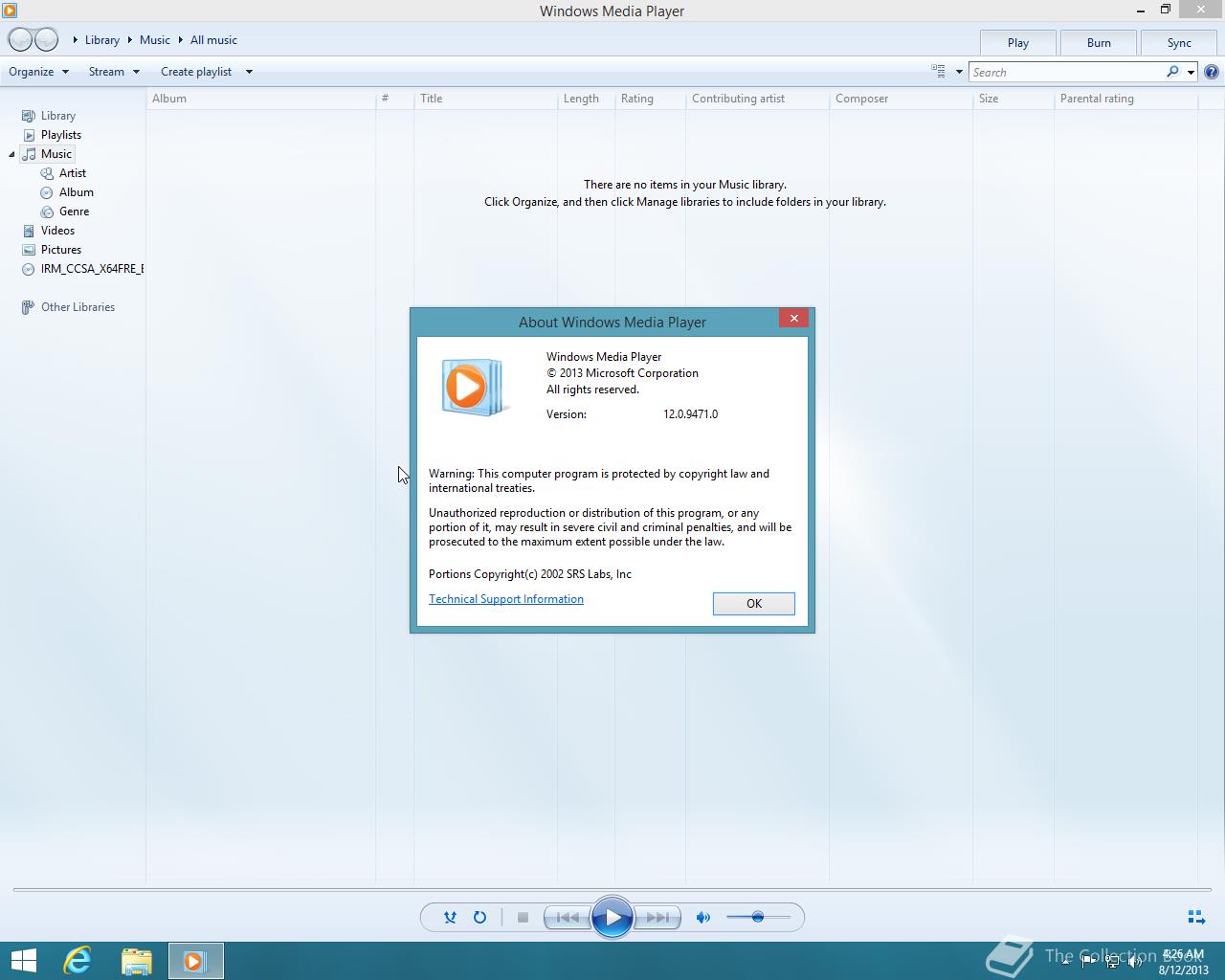1225x980 pixels.
Task: Mute sound with the speaker icon
Action: coord(703,917)
